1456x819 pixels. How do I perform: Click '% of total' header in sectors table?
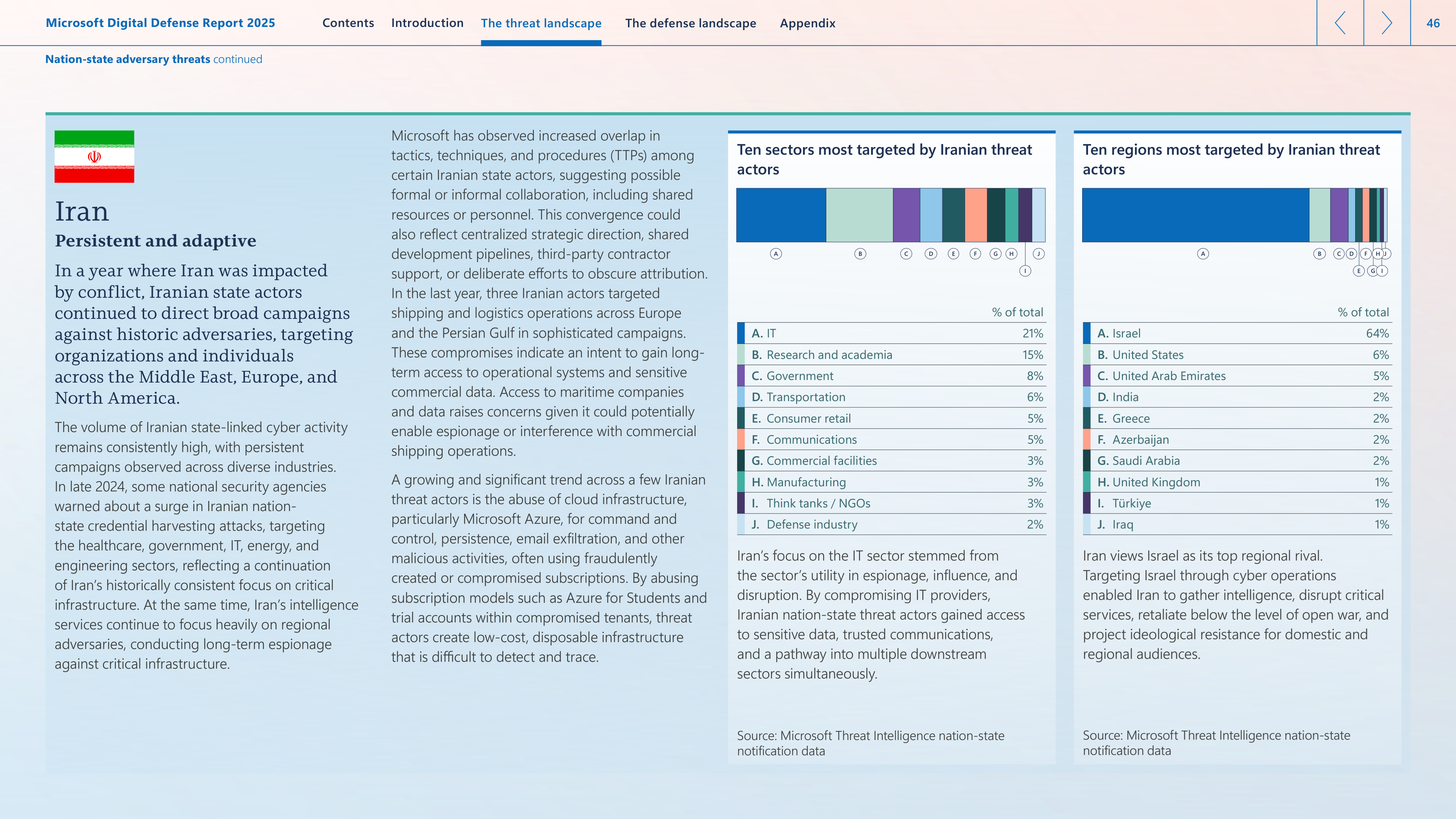pos(1017,312)
